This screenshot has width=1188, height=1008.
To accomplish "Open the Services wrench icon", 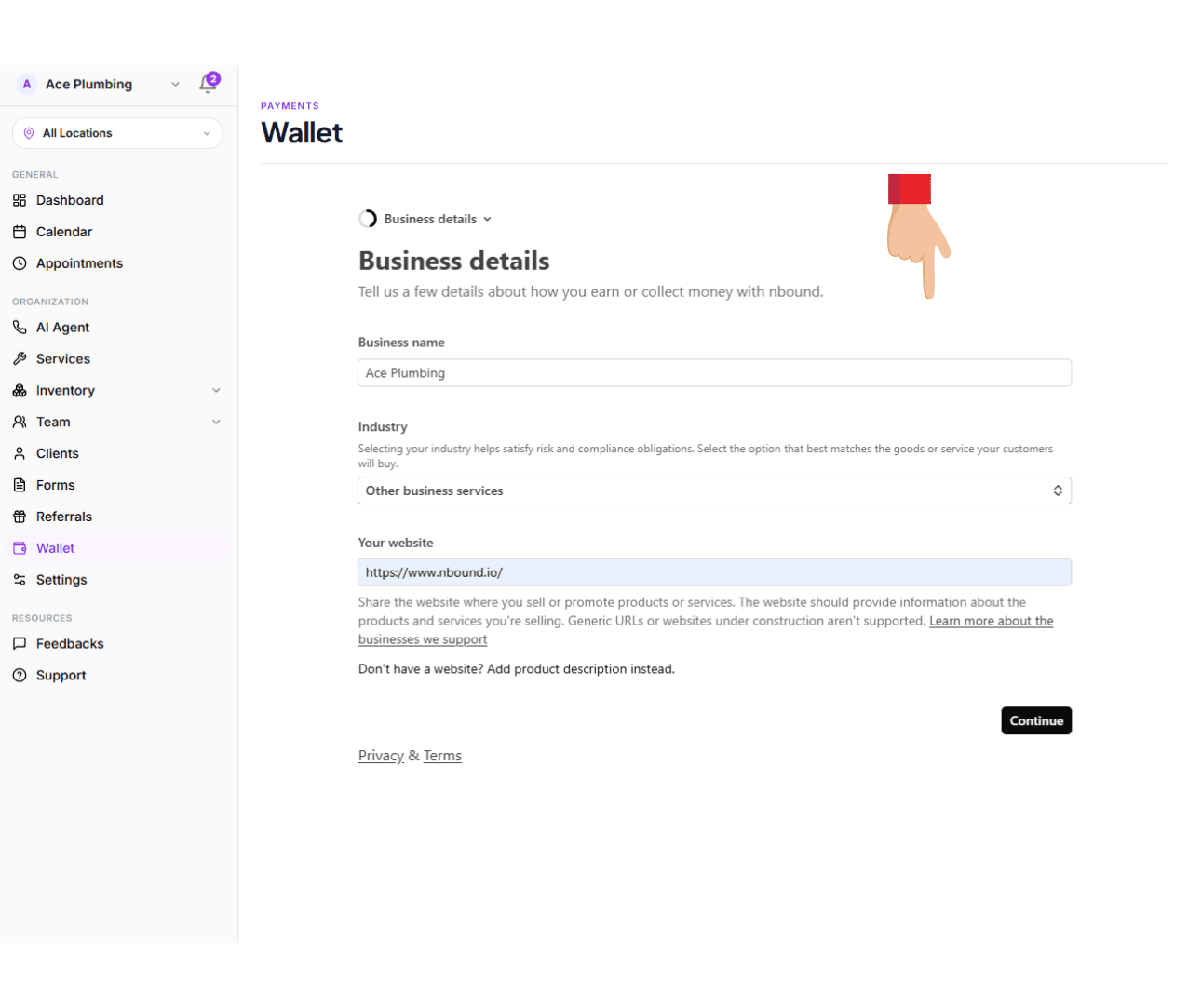I will click(x=20, y=358).
